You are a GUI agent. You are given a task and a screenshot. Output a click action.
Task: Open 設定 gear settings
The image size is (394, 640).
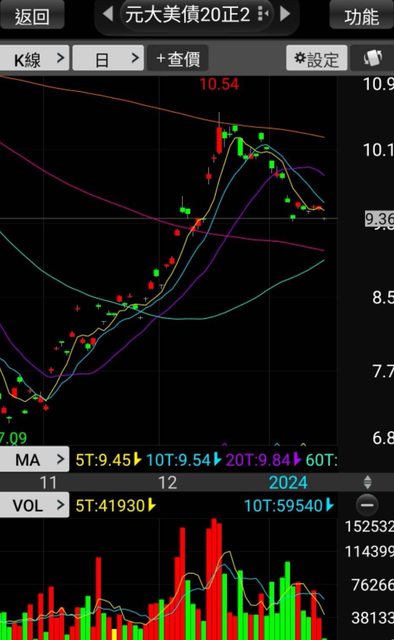(x=317, y=58)
